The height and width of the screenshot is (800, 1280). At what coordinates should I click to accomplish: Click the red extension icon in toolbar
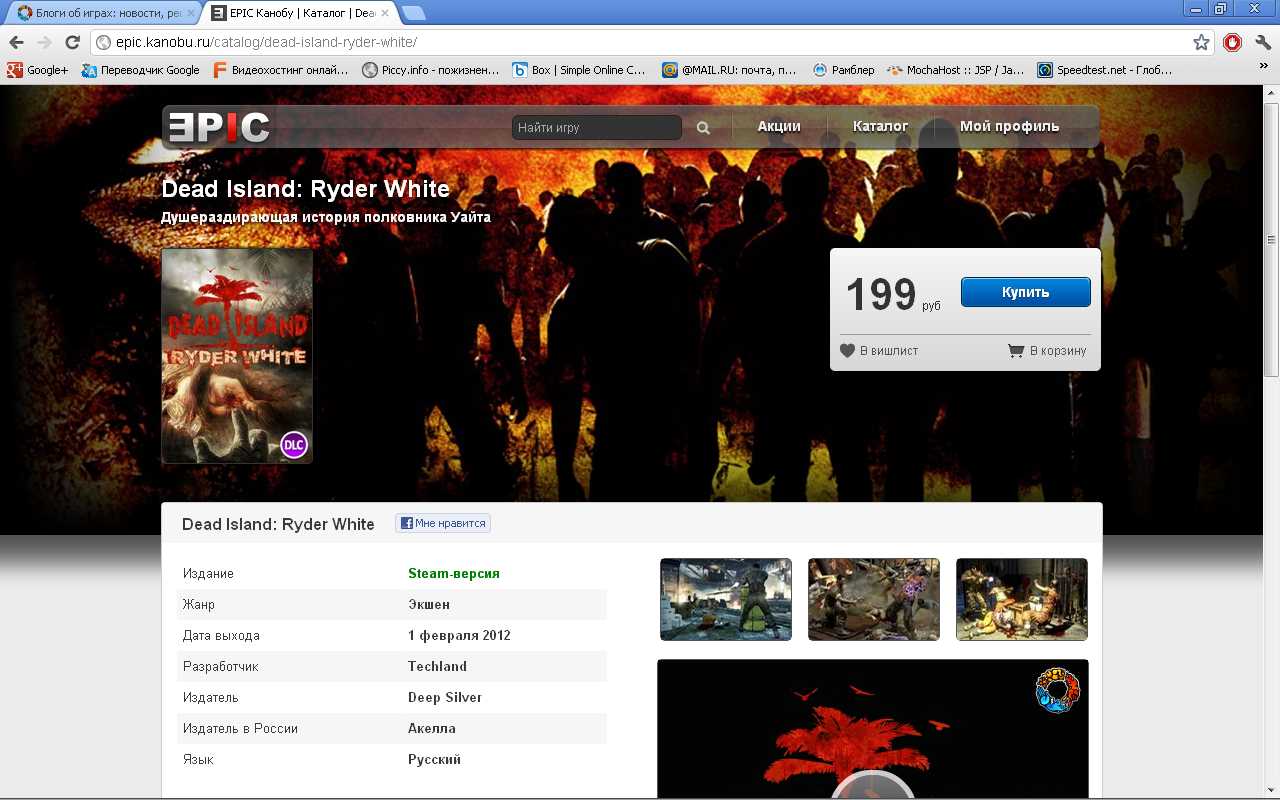[x=1233, y=42]
